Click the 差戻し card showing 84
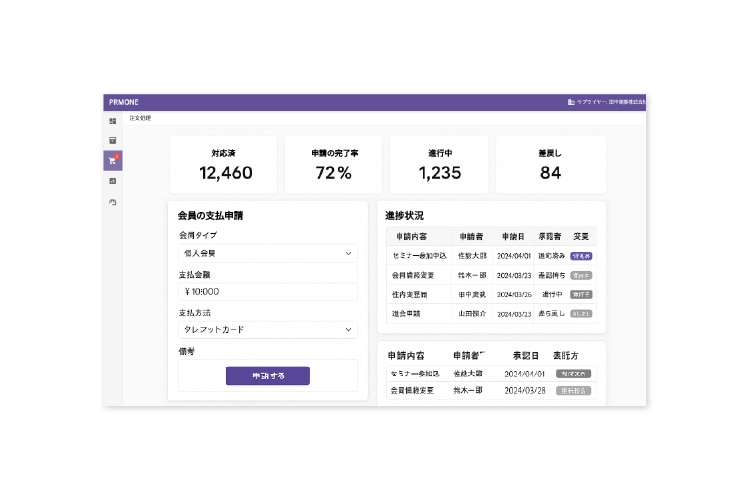Screen dimensions: 750x500 click(x=550, y=165)
